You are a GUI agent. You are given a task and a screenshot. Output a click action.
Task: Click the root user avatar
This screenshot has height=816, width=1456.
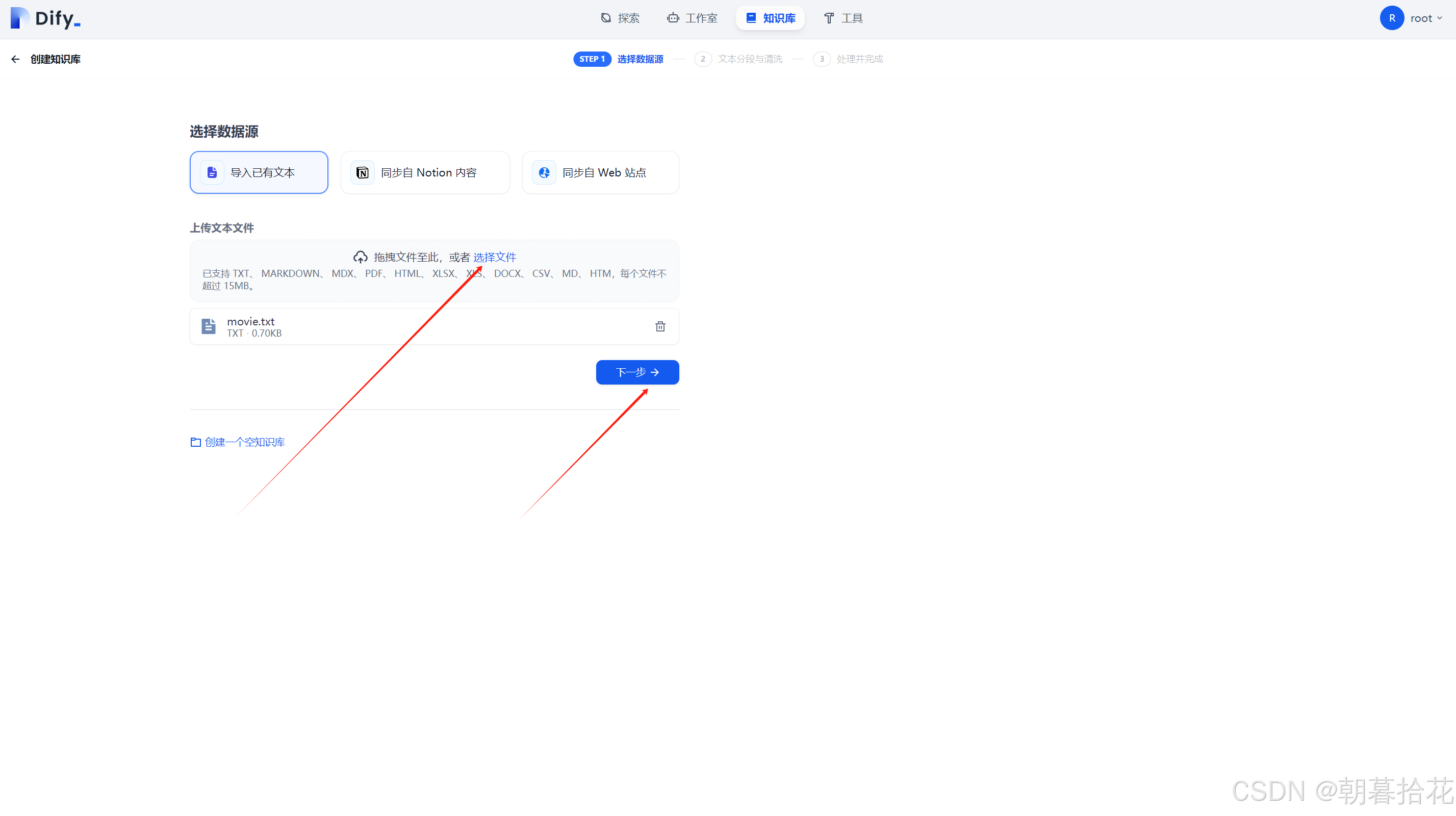1392,18
